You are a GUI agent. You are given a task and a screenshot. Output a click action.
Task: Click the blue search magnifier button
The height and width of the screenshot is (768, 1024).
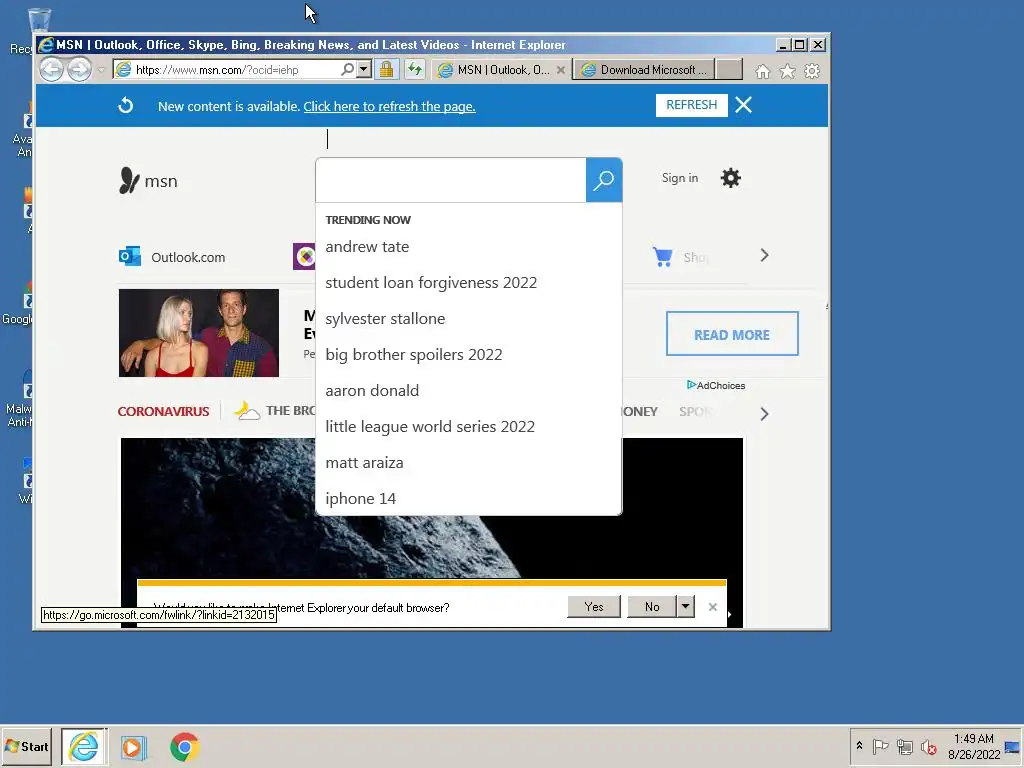[x=603, y=180]
